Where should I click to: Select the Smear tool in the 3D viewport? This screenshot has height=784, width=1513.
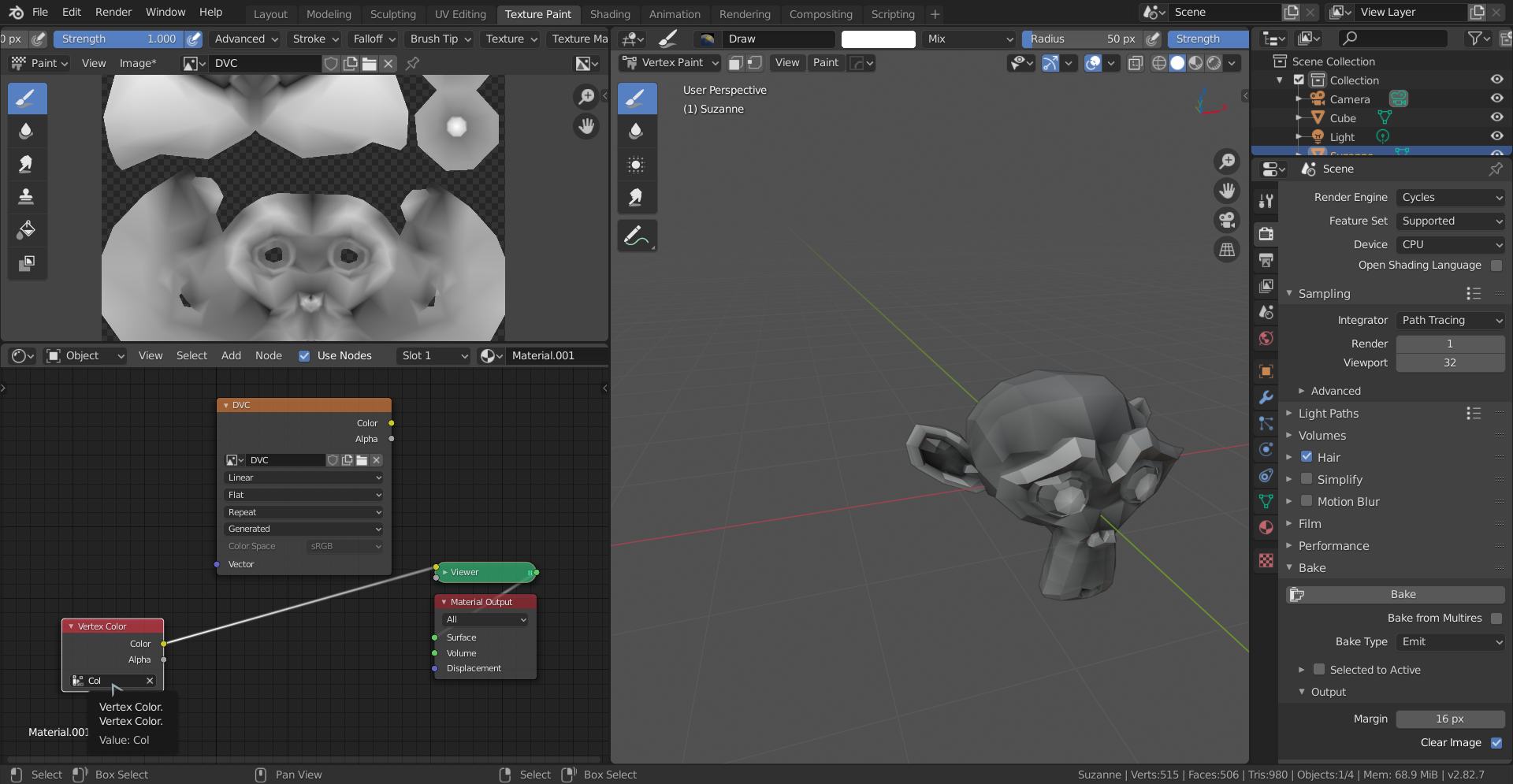[637, 197]
